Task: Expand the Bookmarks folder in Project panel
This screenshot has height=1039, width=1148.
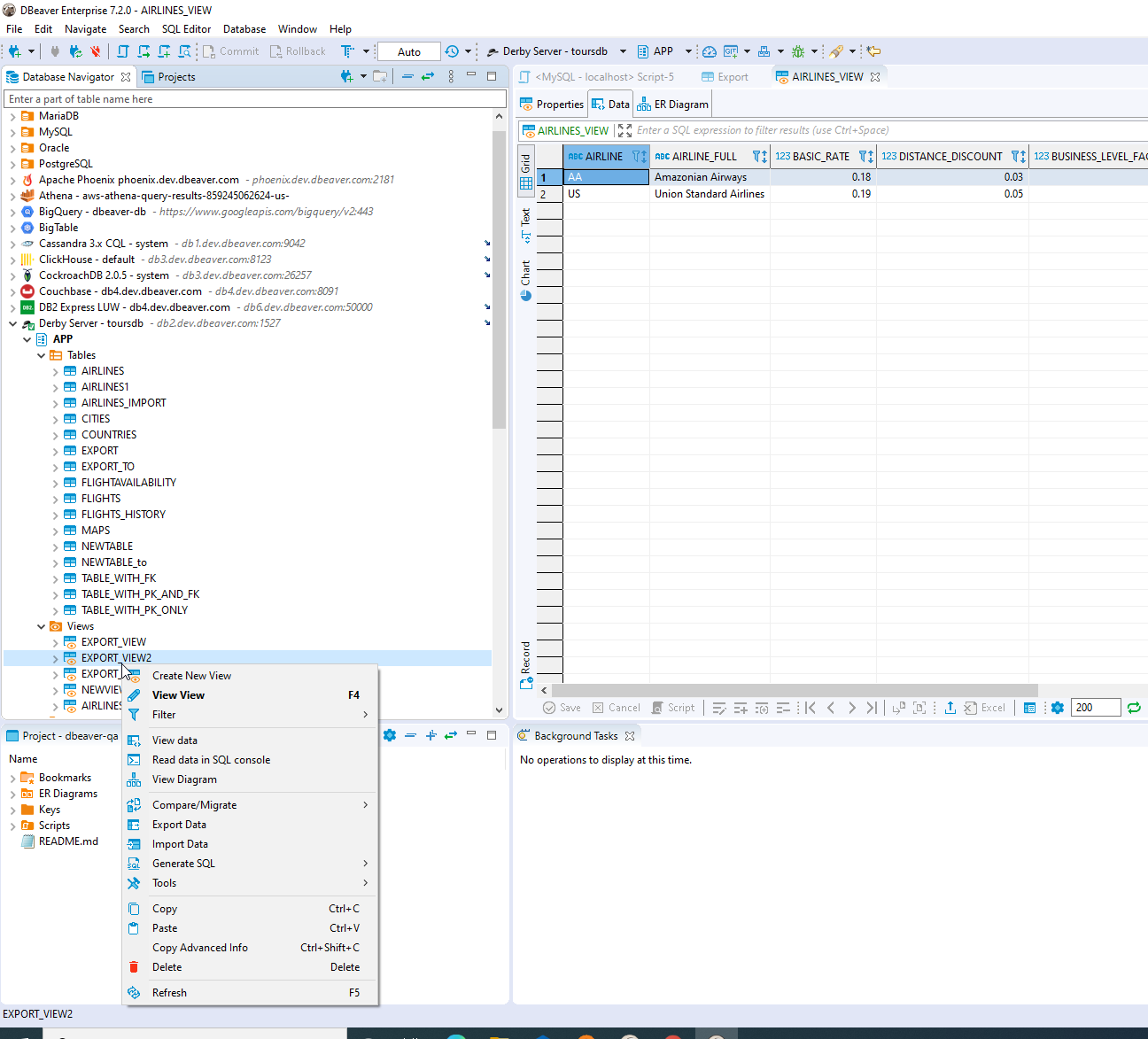Action: click(x=12, y=779)
